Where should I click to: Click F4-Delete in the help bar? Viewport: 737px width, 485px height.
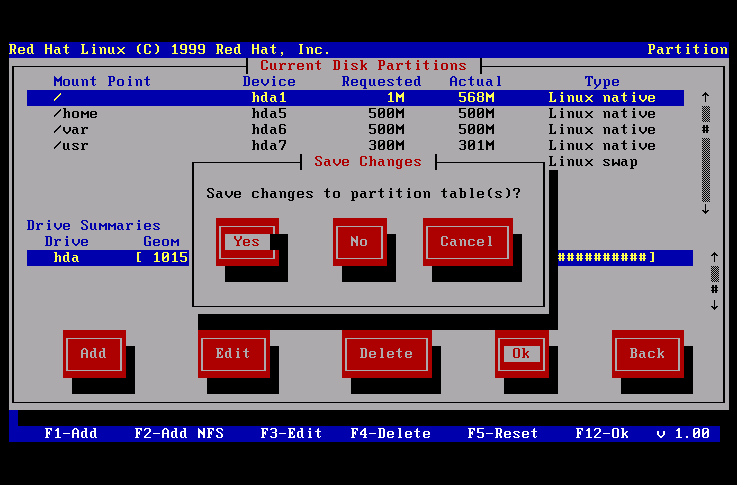pyautogui.click(x=391, y=433)
